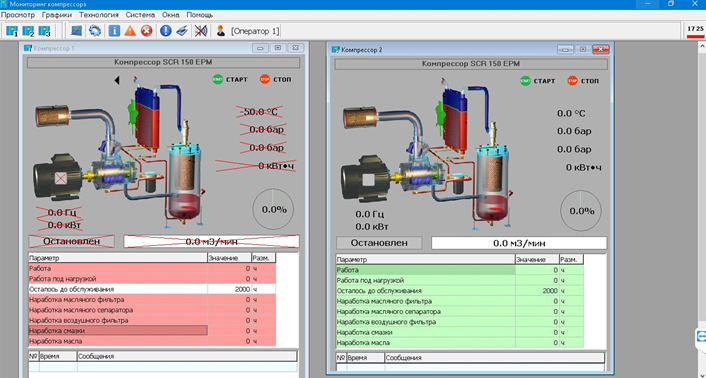The width and height of the screenshot is (706, 378).
Task: Click 0.0 м3/мин field in Компрессор 2
Action: click(x=519, y=243)
